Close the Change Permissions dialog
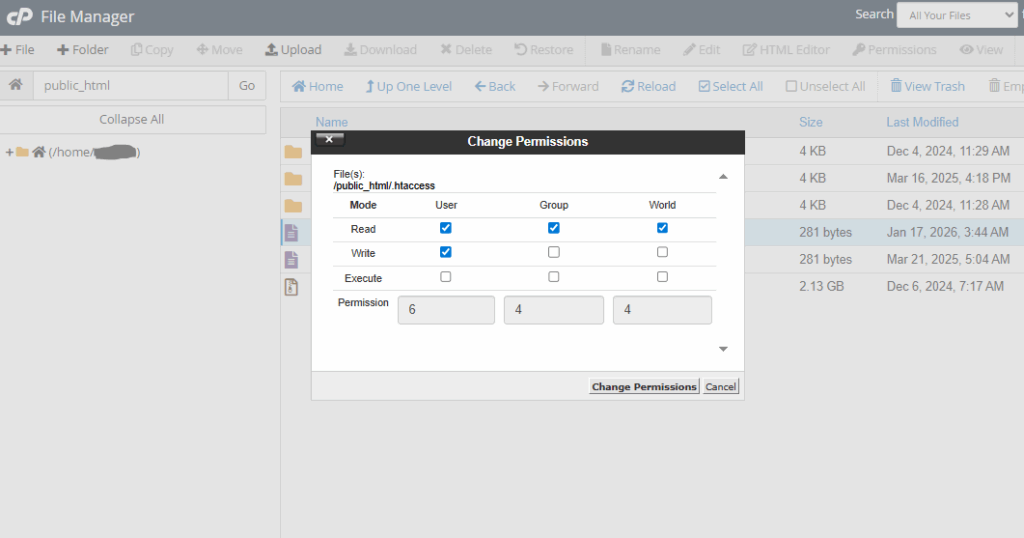Screen dimensions: 1024x538 (329, 140)
